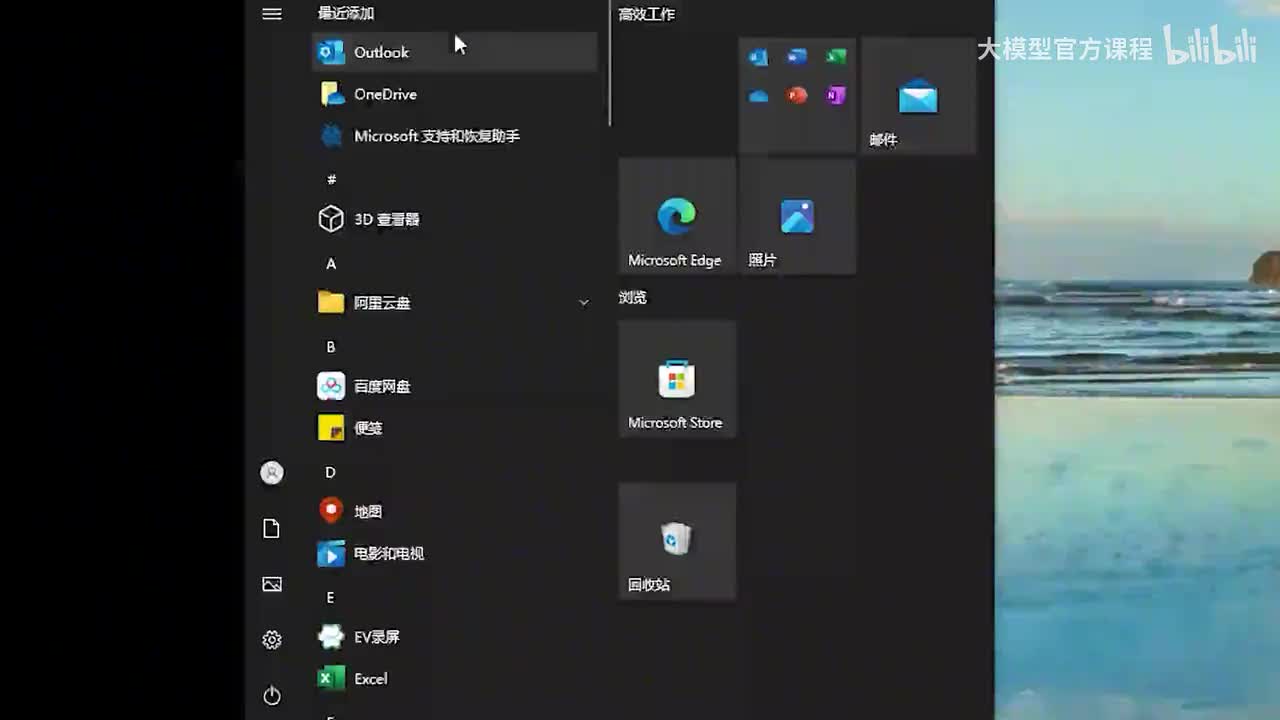Open the user account icon
Screen dimensions: 1280x720
click(272, 473)
